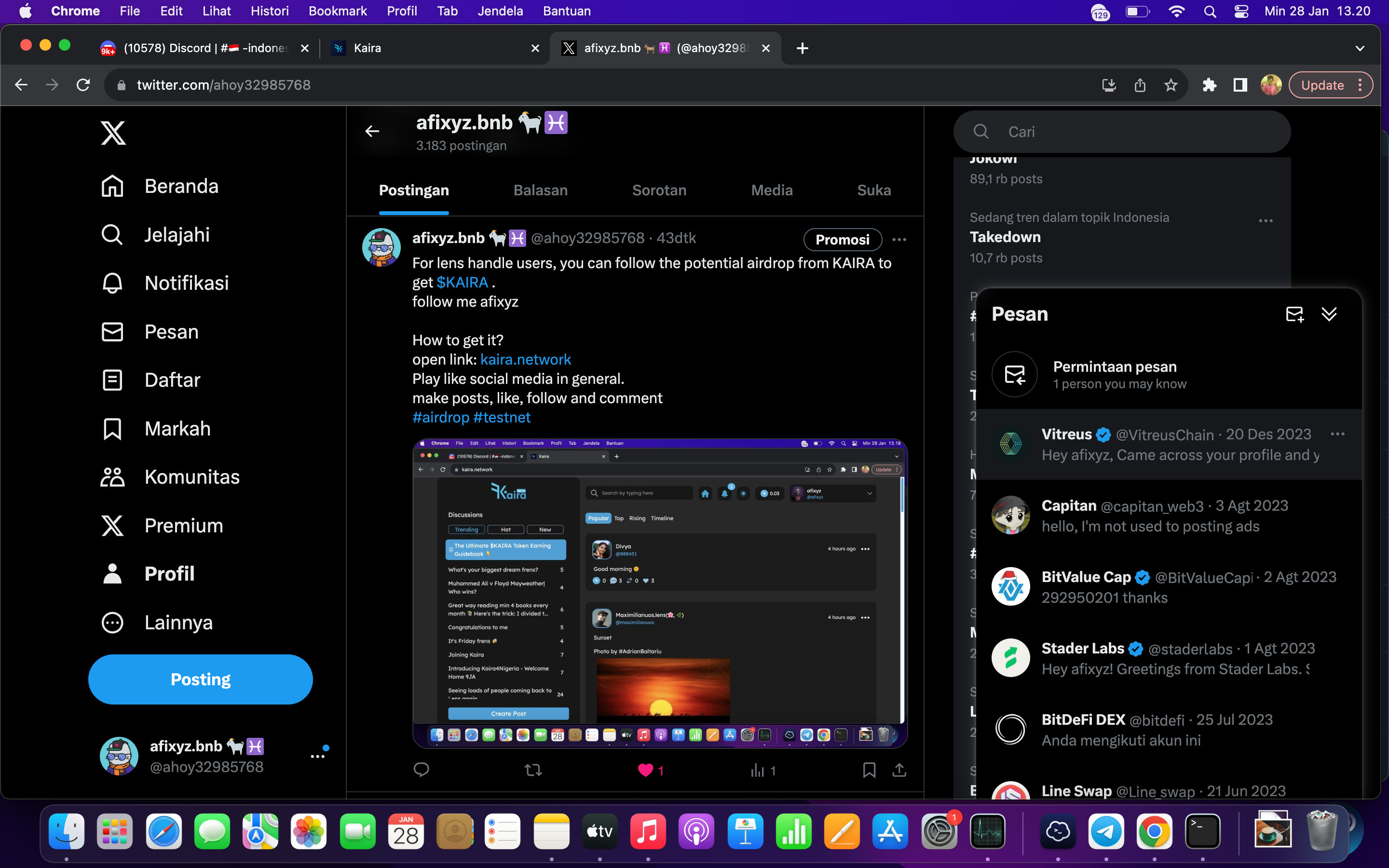Switch to Suka tab

click(873, 190)
